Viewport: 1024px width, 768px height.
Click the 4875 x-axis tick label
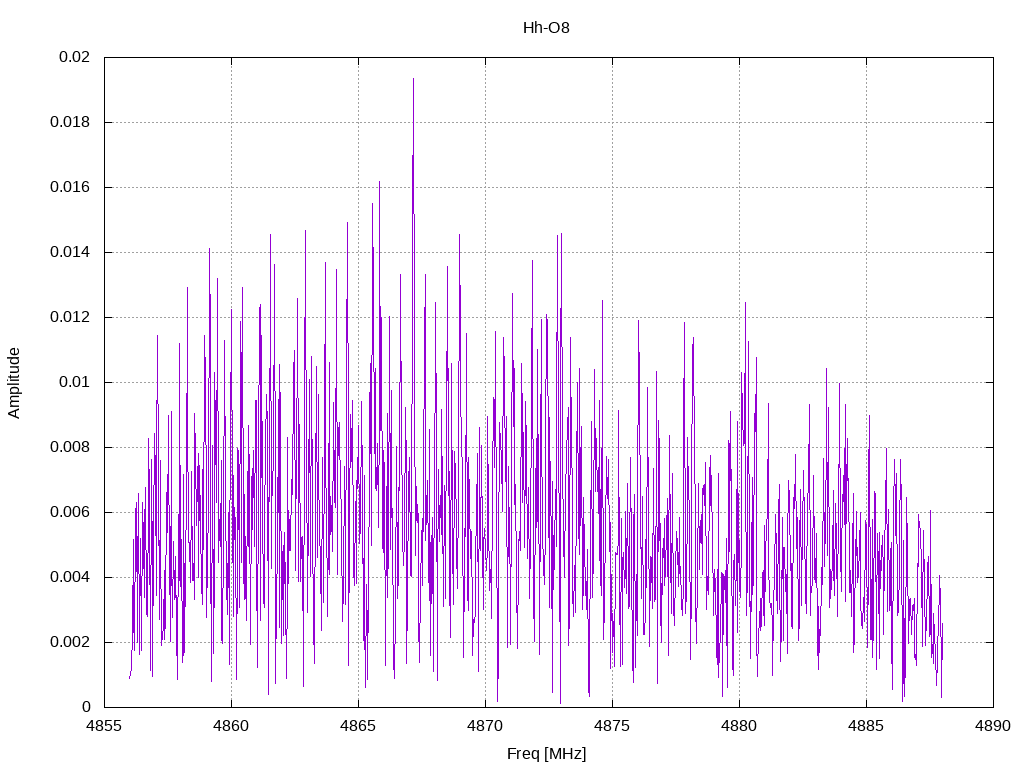tap(613, 726)
